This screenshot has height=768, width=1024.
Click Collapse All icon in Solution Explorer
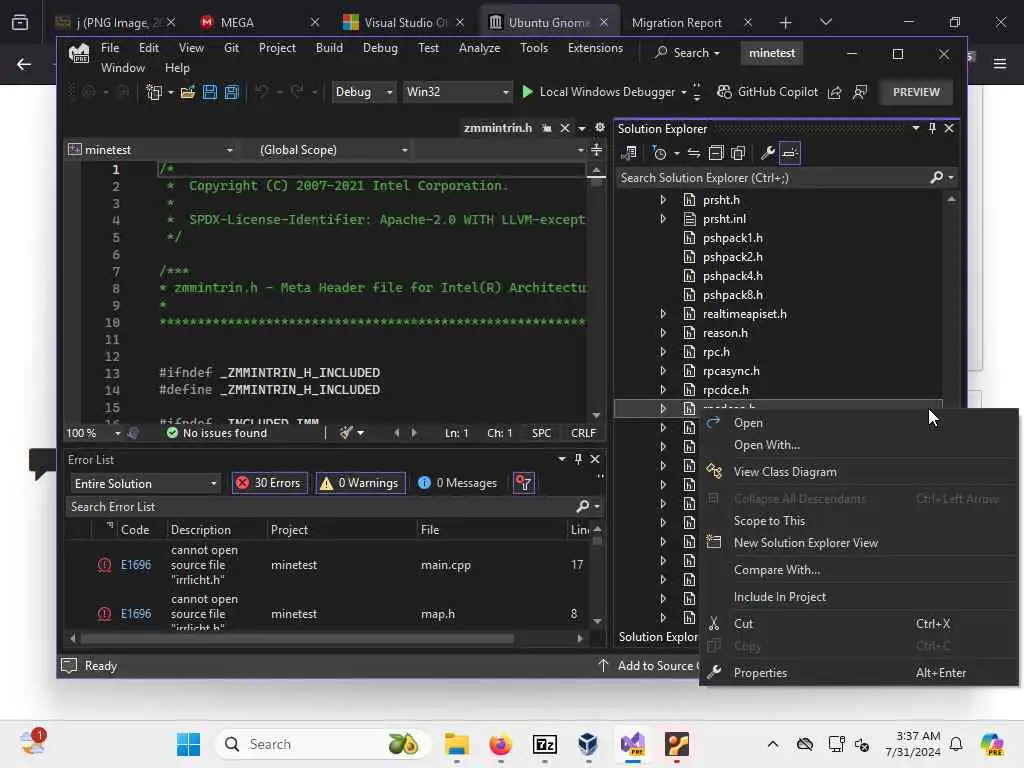(716, 153)
